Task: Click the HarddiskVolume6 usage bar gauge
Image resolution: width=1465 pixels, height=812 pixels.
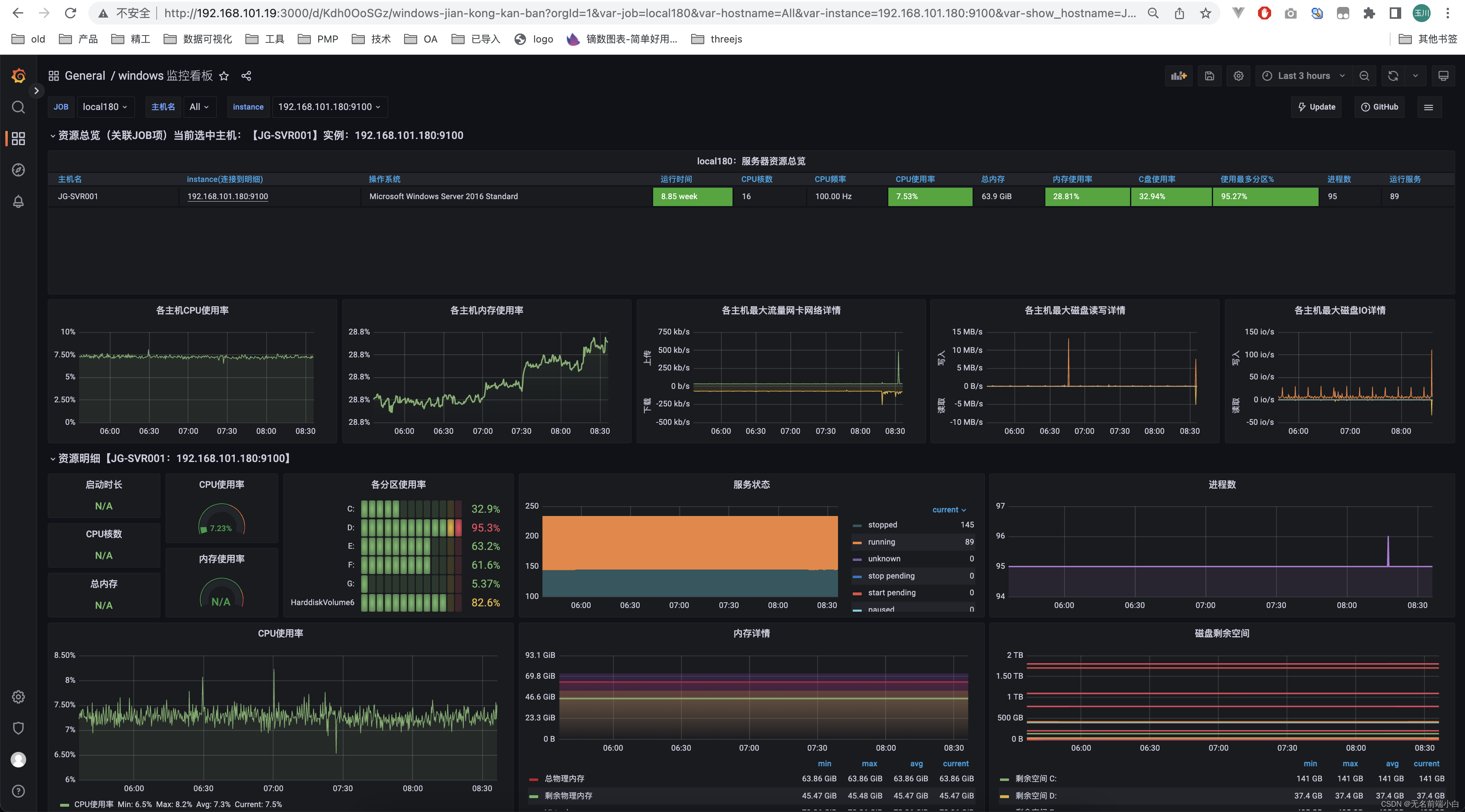Action: point(411,602)
